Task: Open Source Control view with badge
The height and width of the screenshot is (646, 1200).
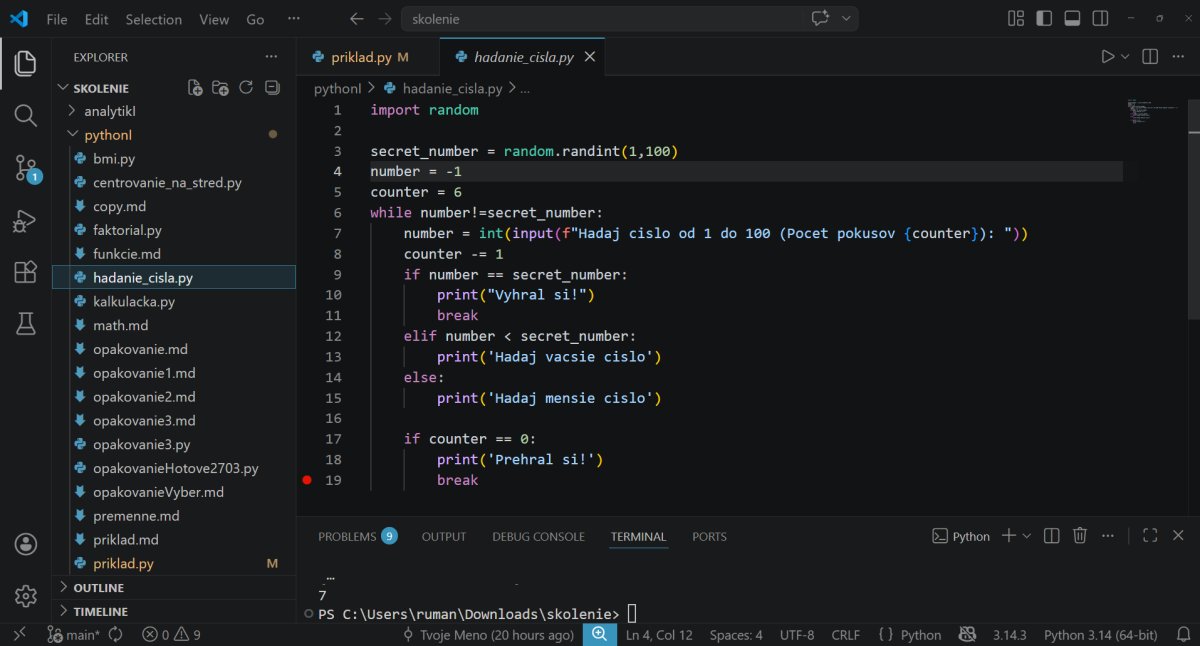Action: 26,168
